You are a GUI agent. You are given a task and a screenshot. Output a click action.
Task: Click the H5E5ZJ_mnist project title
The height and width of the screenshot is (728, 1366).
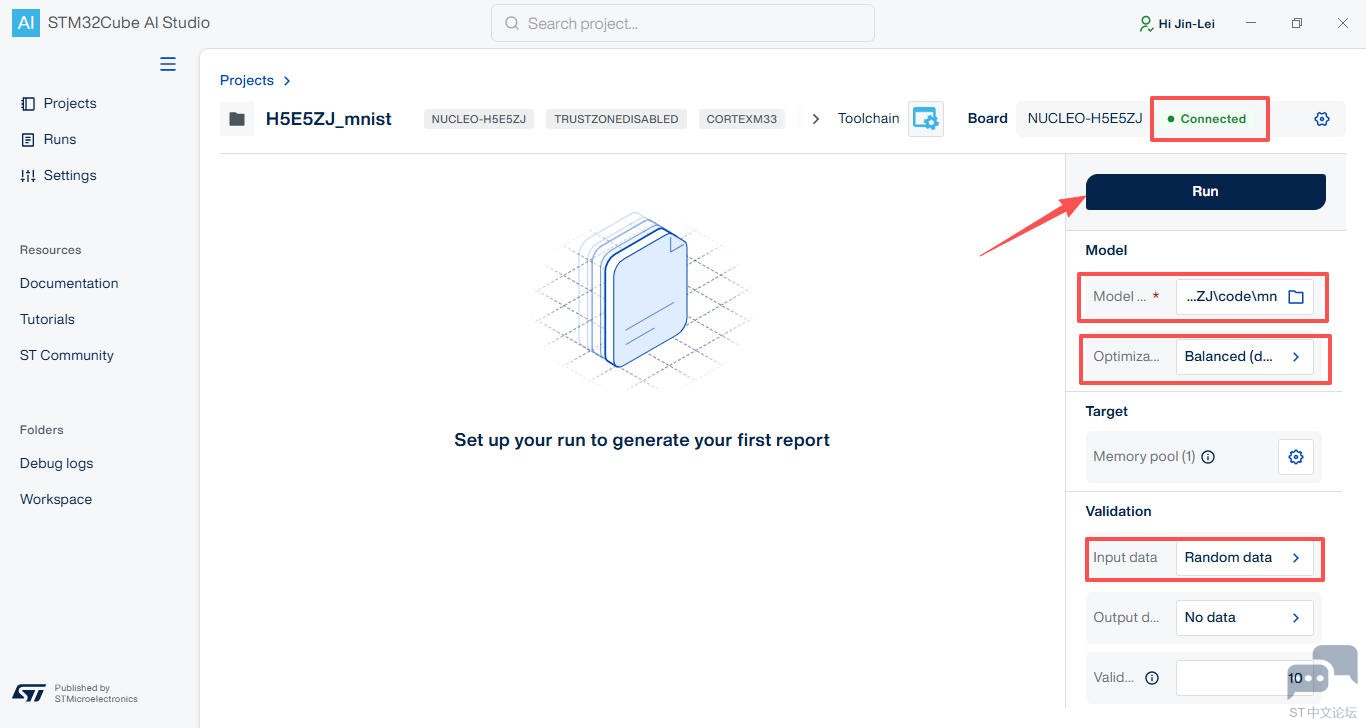[x=329, y=119]
